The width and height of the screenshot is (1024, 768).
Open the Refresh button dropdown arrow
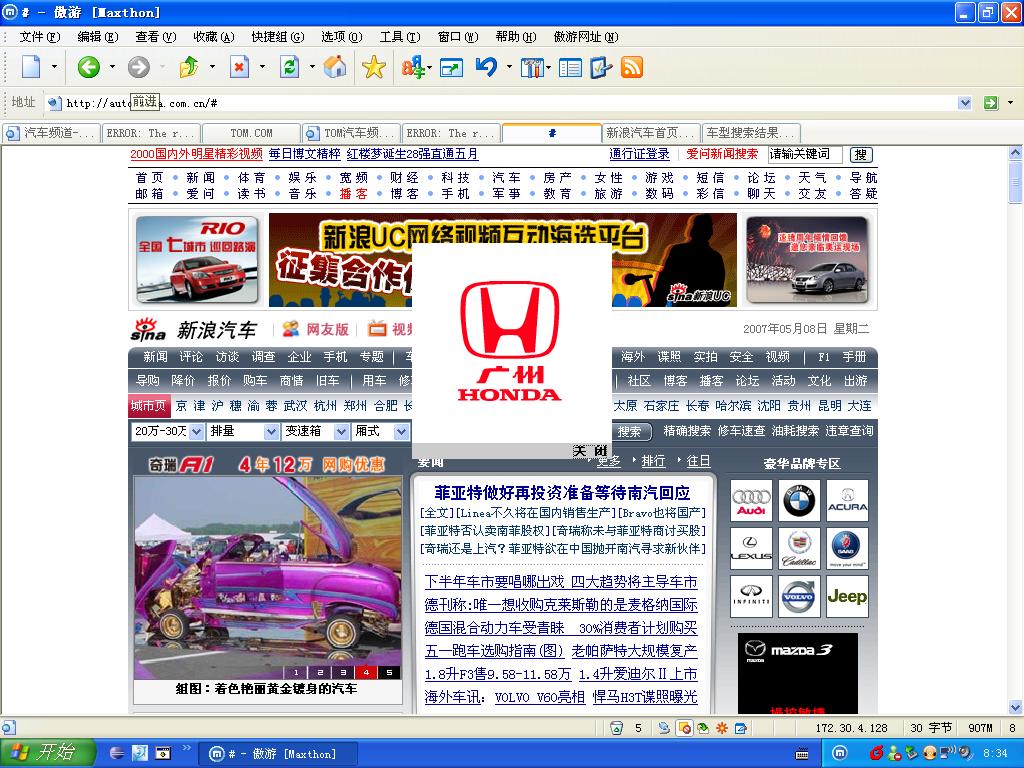pyautogui.click(x=312, y=67)
